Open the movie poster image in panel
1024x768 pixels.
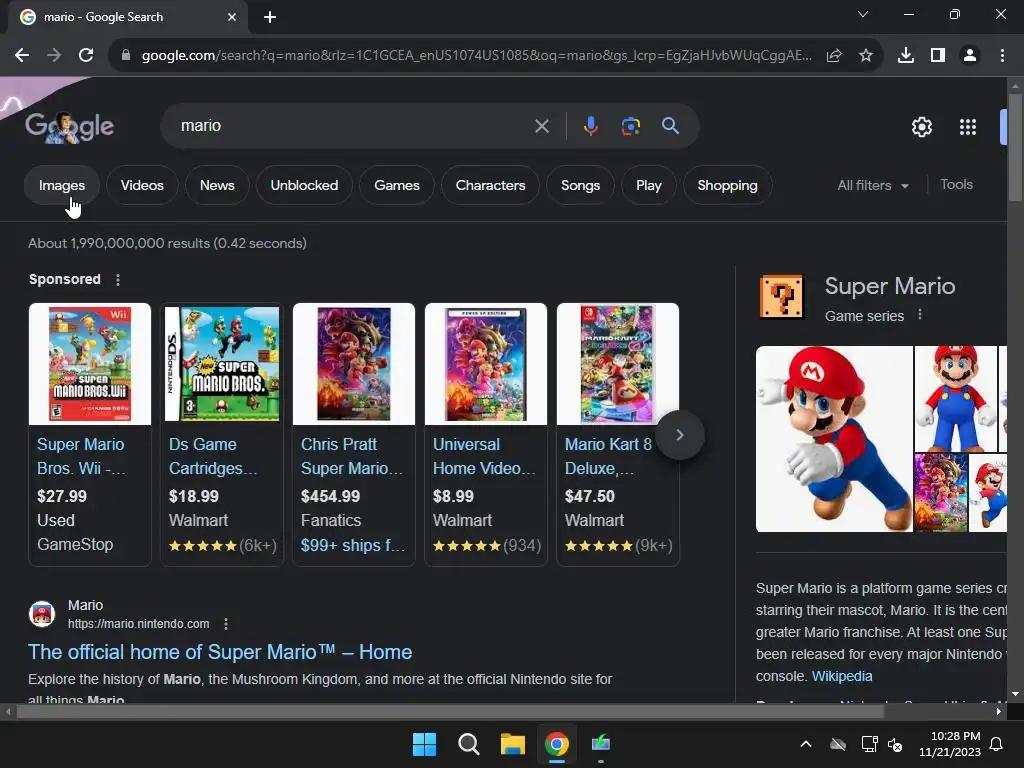click(x=940, y=492)
